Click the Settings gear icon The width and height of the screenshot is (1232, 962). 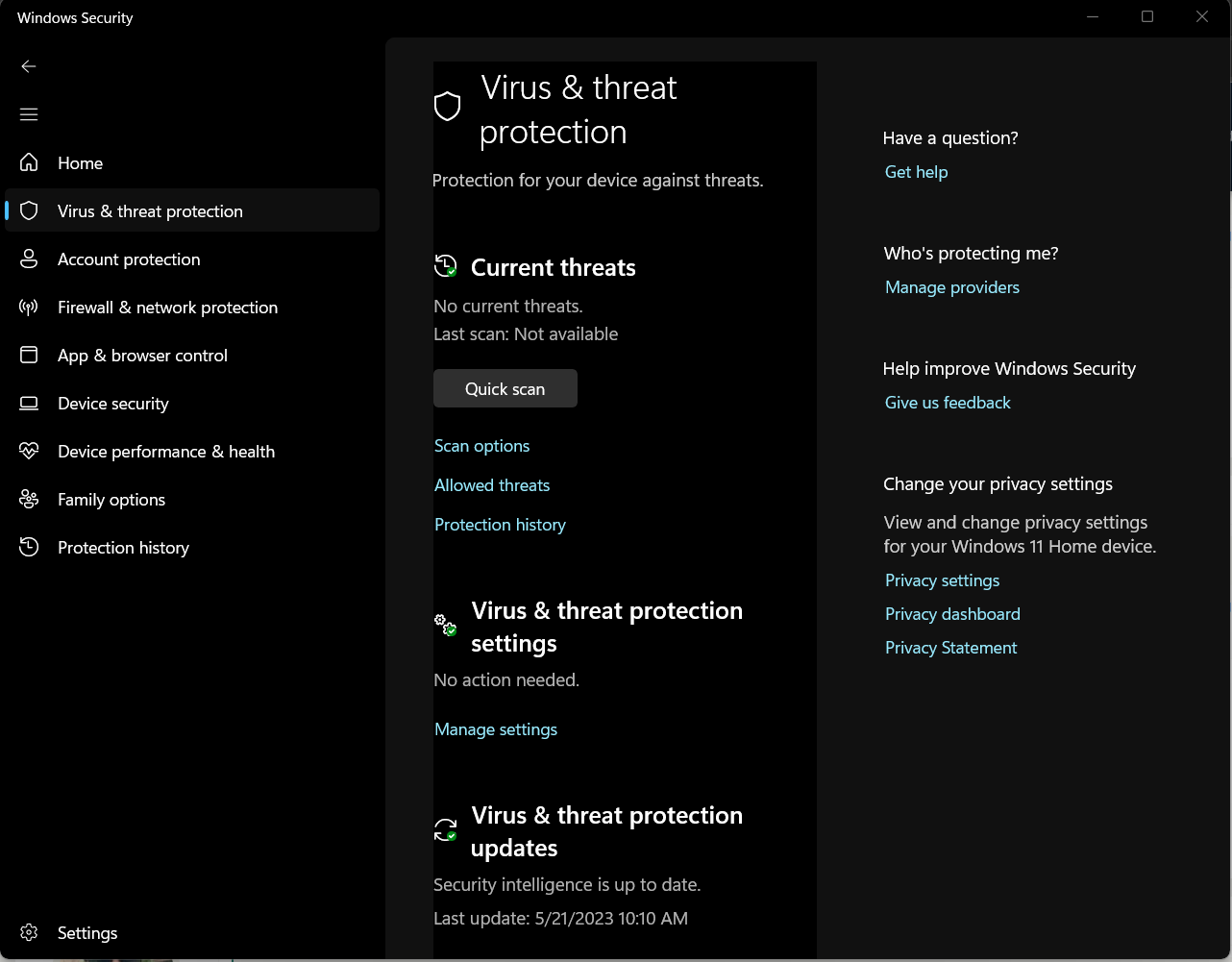click(x=30, y=932)
